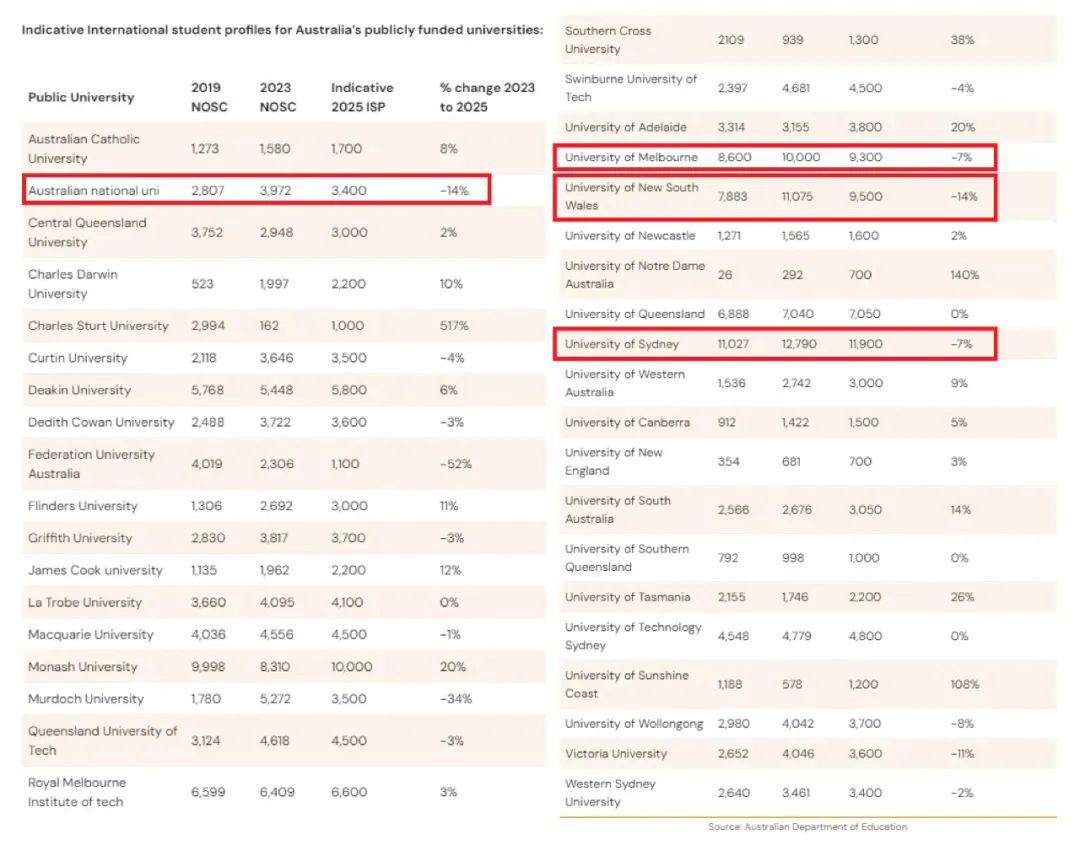Click the '% change 2023 to 2025' header
1080x845 pixels.
click(487, 97)
